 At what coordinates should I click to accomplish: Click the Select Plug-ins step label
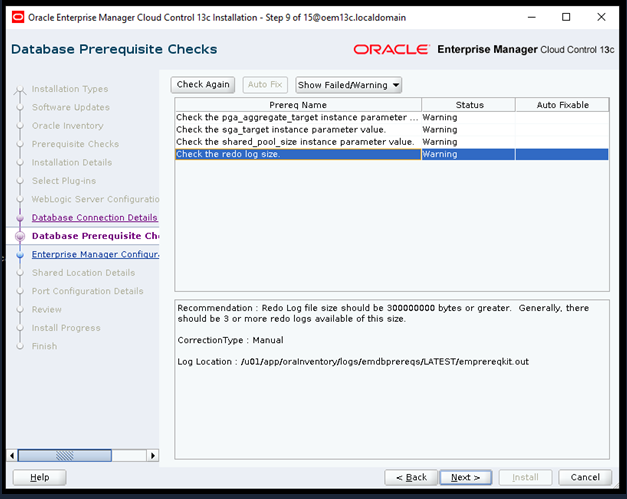(x=64, y=181)
